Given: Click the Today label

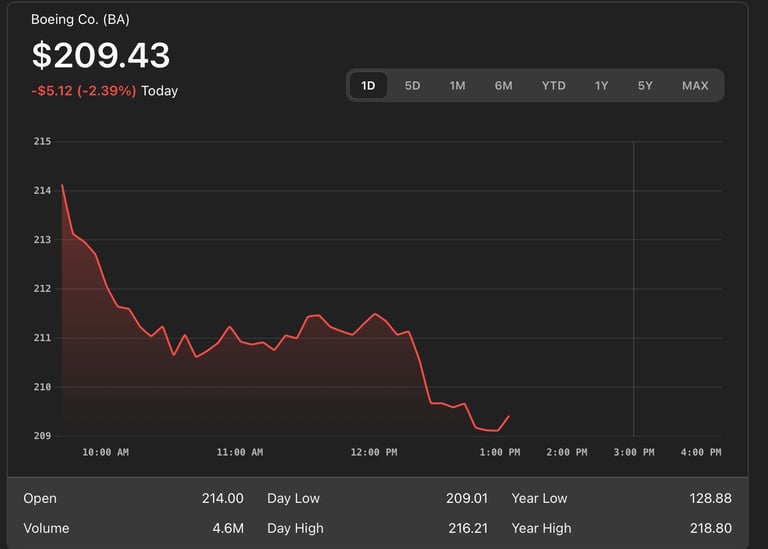Looking at the screenshot, I should click(160, 91).
